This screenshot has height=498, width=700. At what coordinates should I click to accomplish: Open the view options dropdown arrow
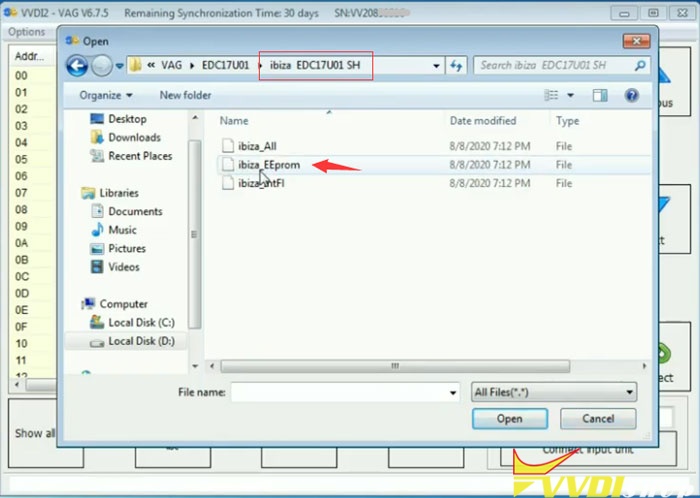point(570,95)
